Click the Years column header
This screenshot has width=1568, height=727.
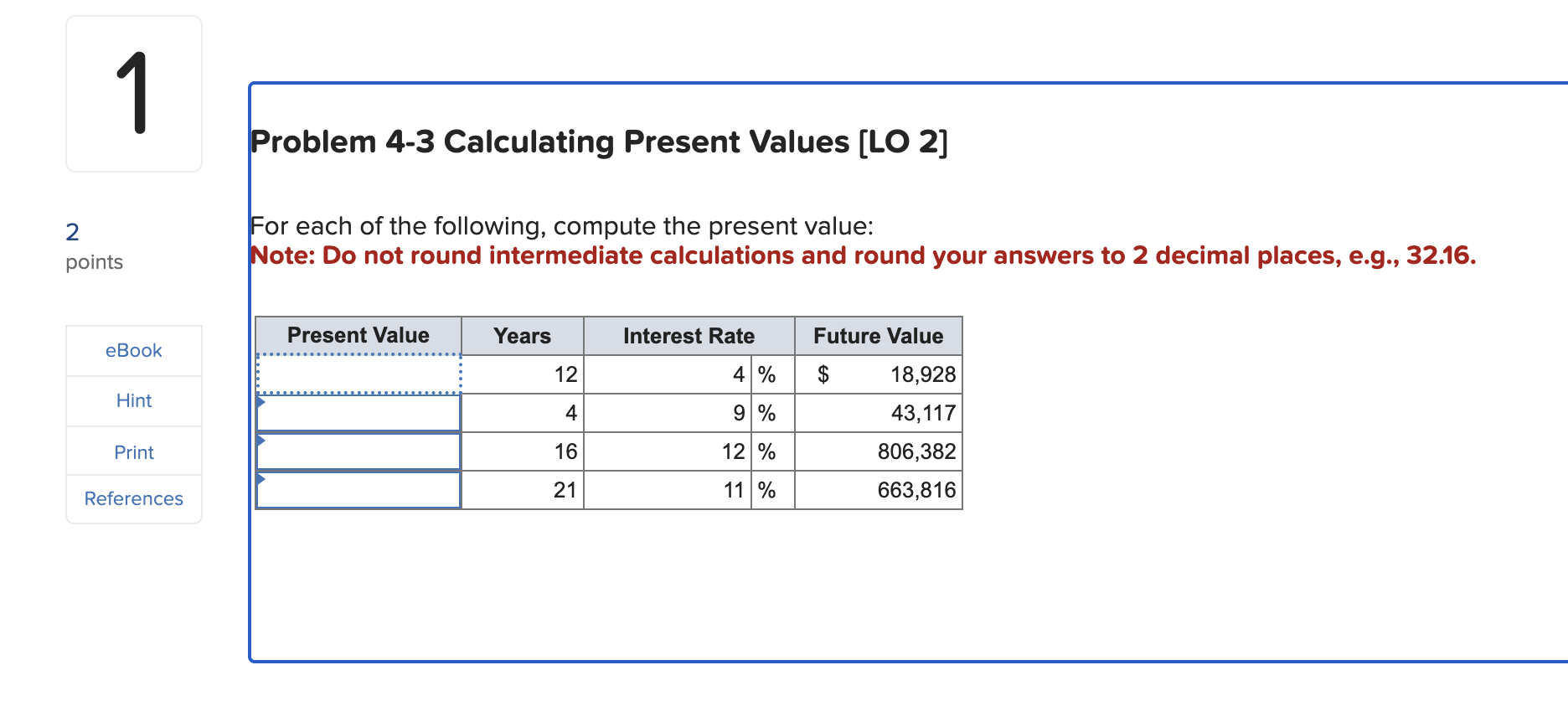pyautogui.click(x=522, y=335)
